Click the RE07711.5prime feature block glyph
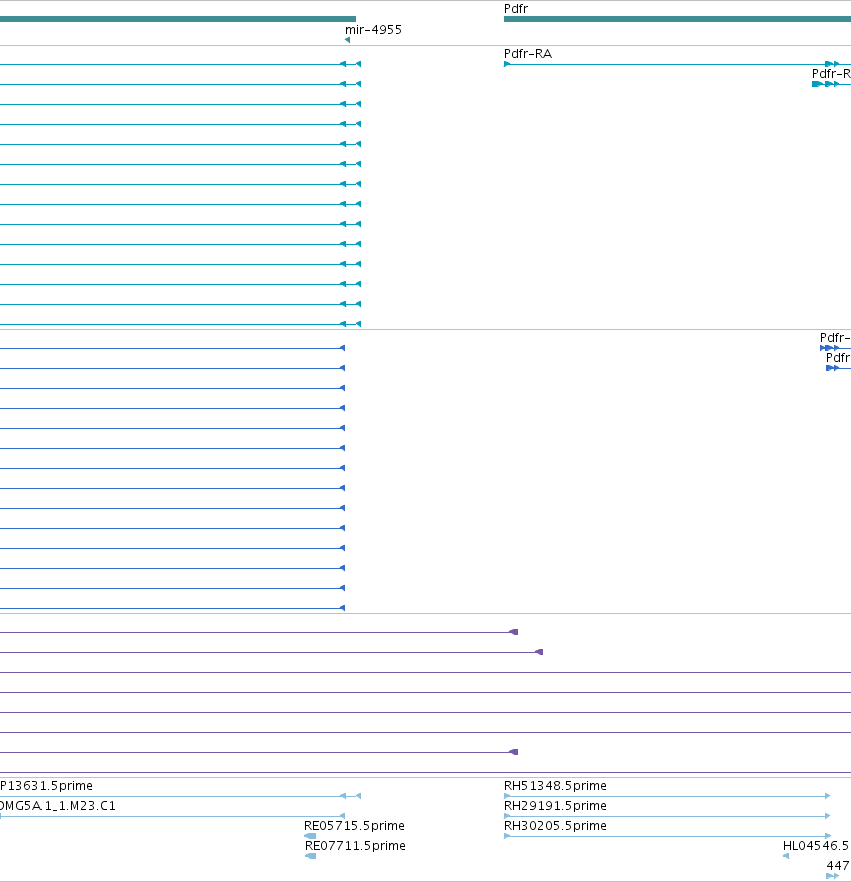Screen dimensions: 851x882 pos(310,856)
